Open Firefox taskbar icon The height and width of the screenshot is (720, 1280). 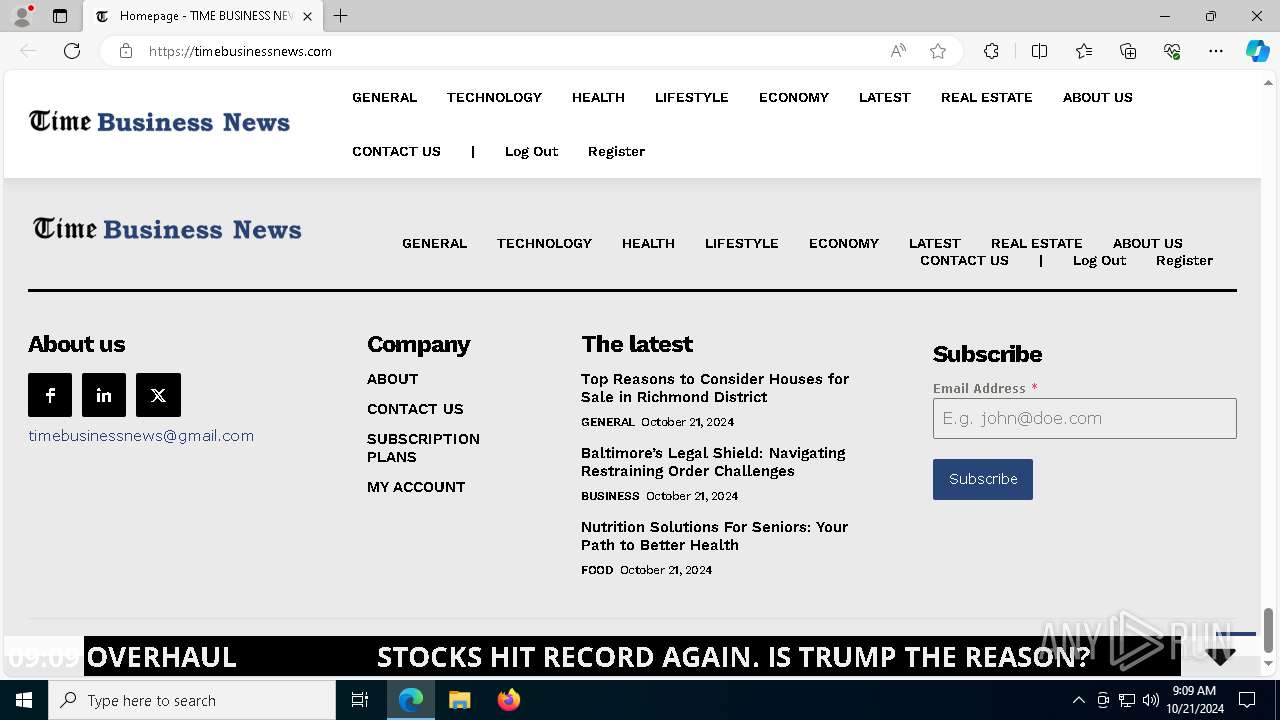509,700
